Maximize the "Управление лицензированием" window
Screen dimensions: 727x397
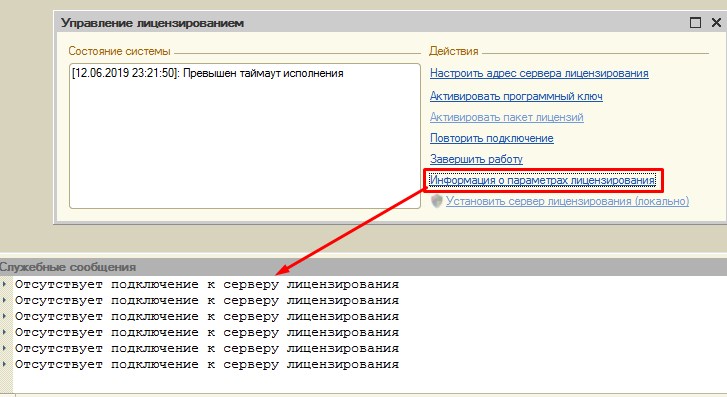tap(695, 22)
